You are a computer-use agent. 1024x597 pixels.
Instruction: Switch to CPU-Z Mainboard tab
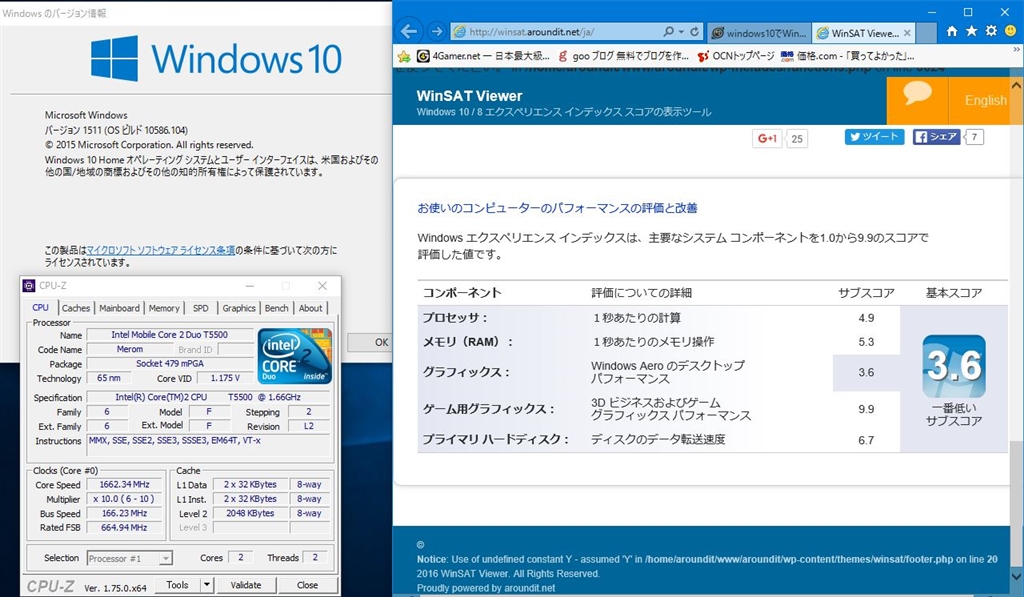[120, 308]
